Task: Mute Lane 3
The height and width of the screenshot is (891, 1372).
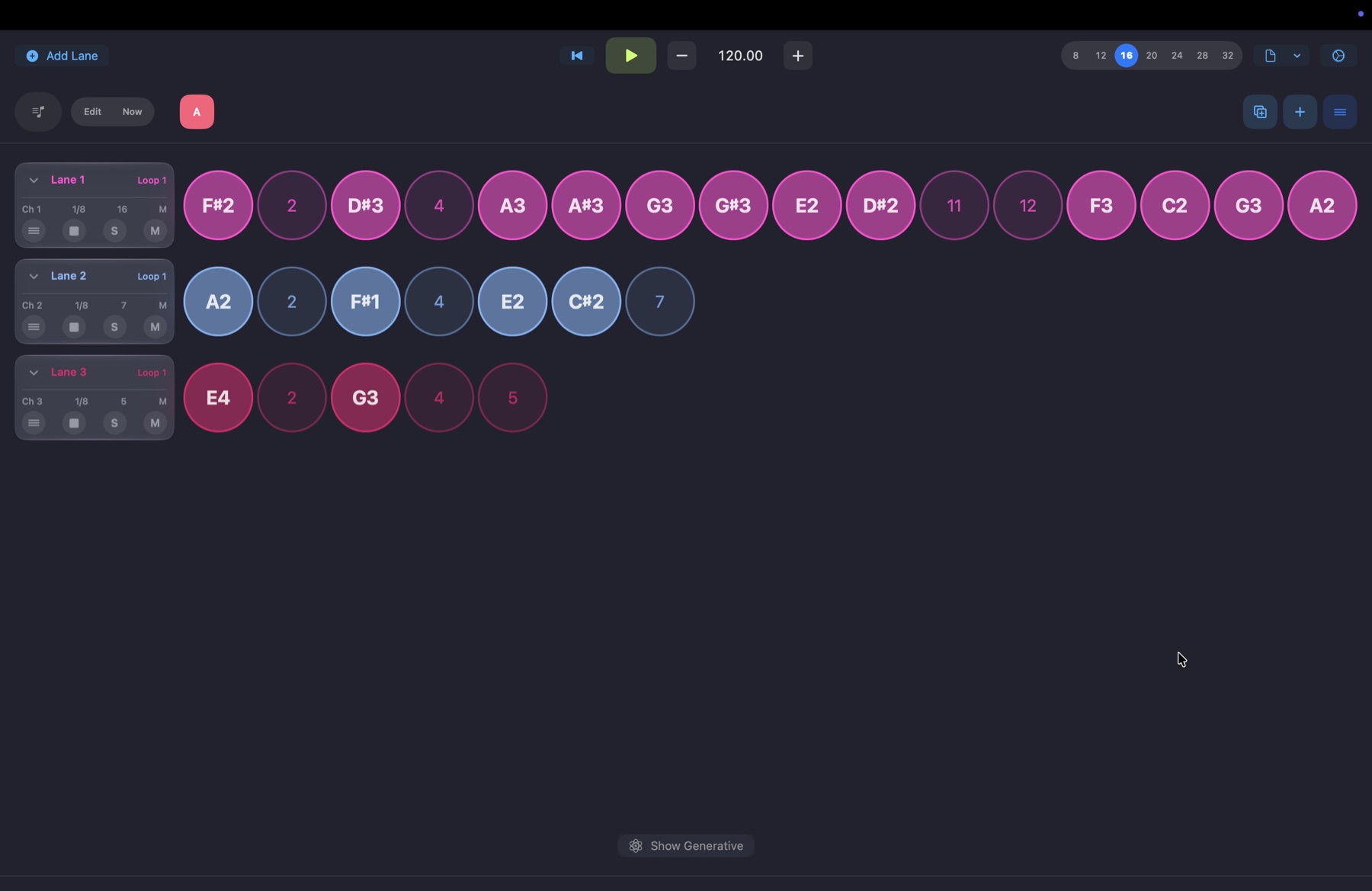Action: click(x=155, y=423)
